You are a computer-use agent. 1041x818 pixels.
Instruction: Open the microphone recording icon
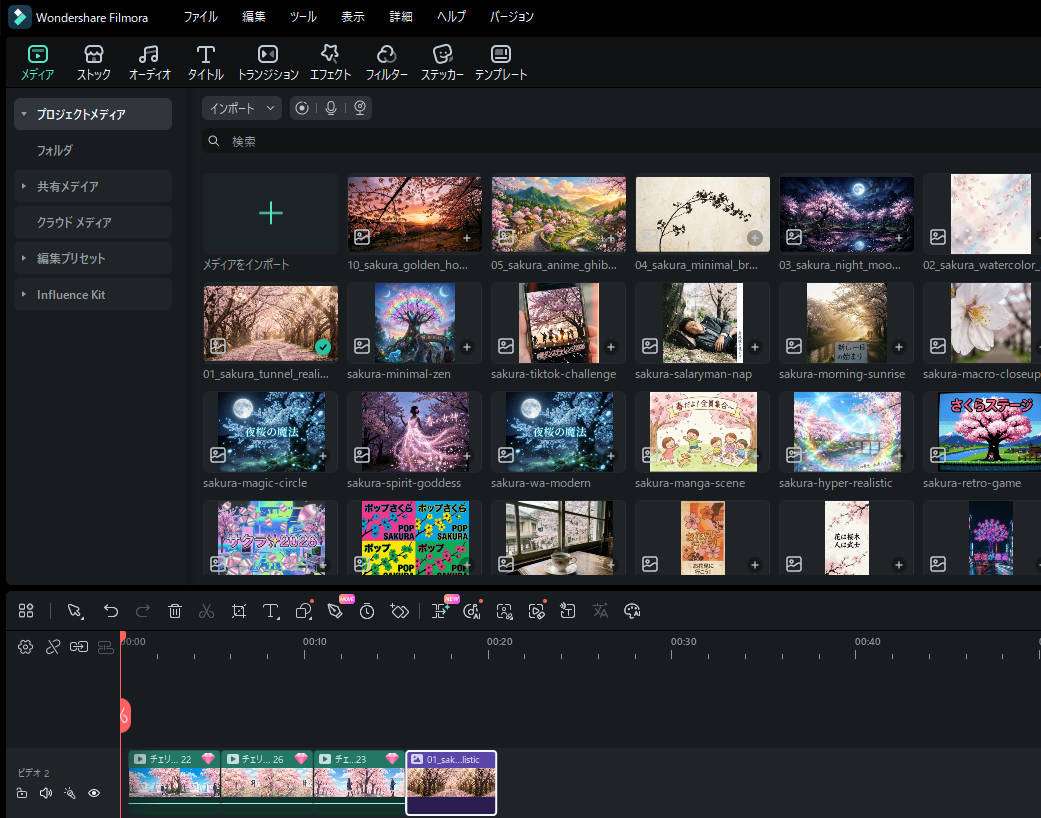(330, 108)
